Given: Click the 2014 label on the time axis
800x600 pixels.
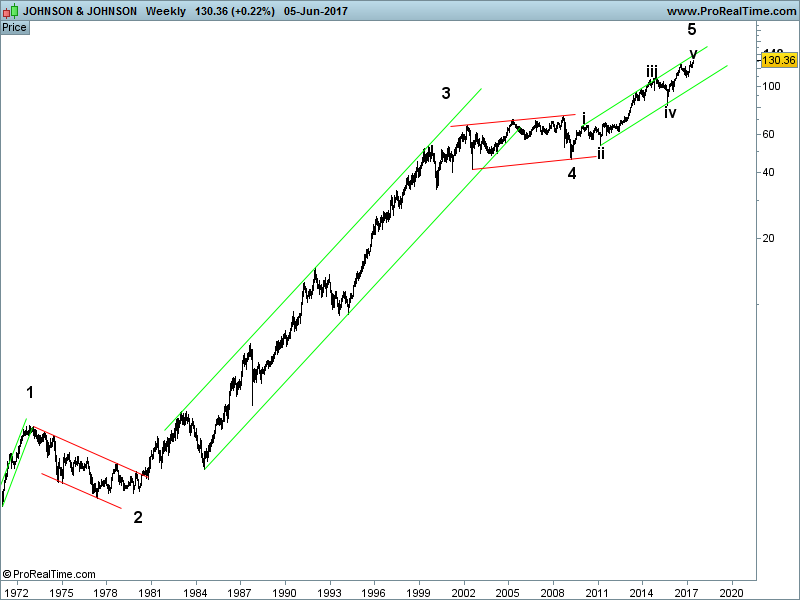Looking at the screenshot, I should point(642,593).
